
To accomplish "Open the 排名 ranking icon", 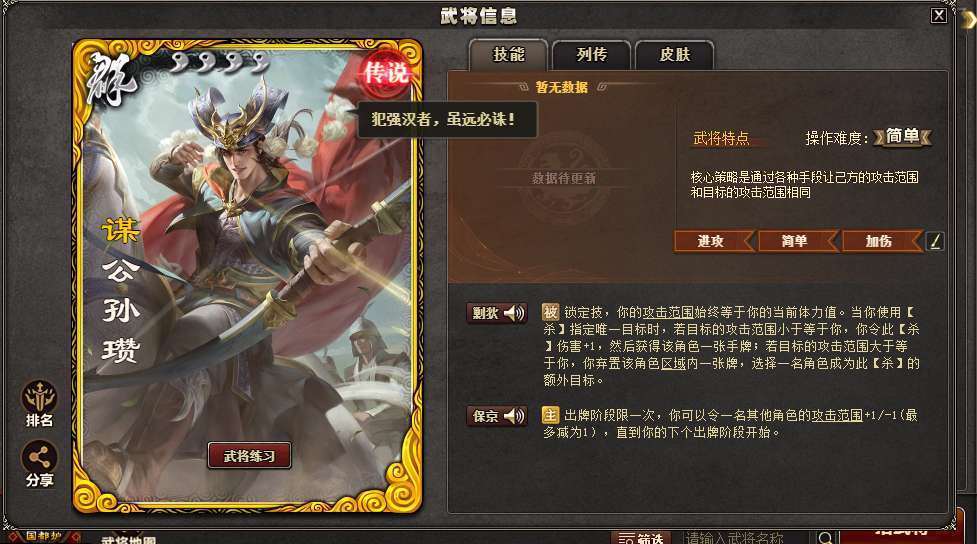I will tap(40, 404).
